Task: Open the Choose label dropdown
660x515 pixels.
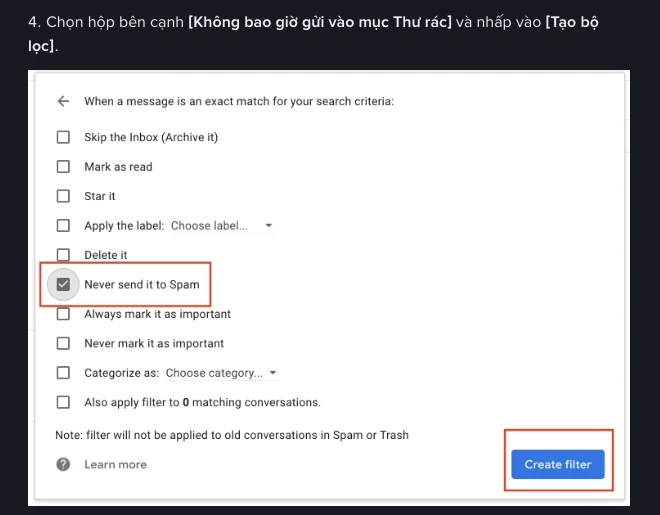Action: pyautogui.click(x=223, y=226)
